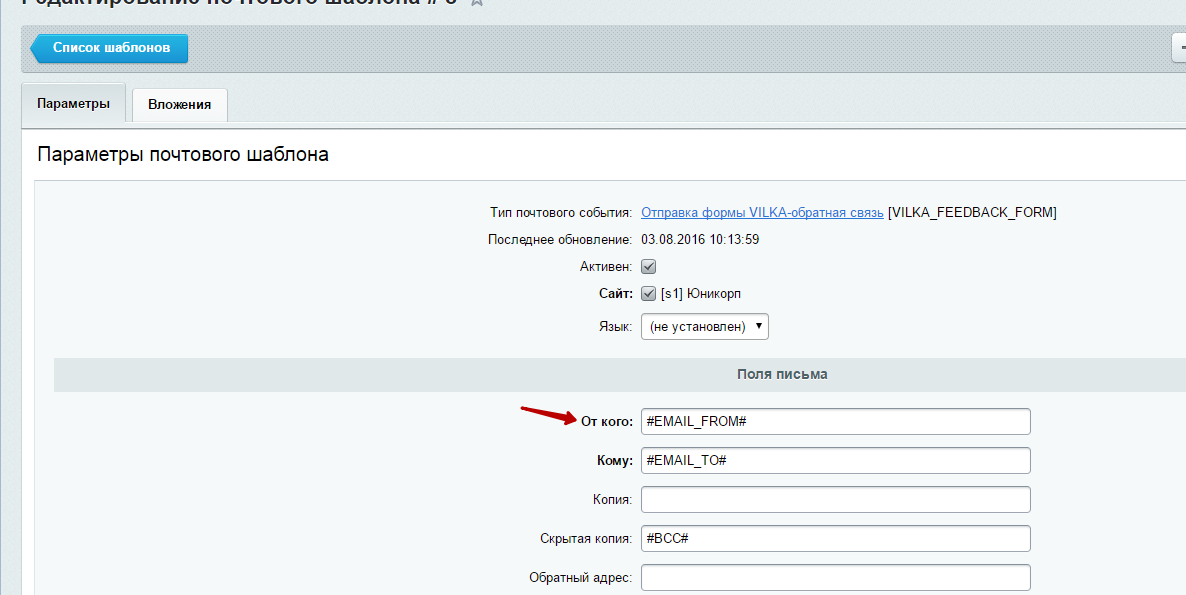This screenshot has width=1186, height=595.
Task: Toggle the Активен checkbox
Action: point(648,267)
